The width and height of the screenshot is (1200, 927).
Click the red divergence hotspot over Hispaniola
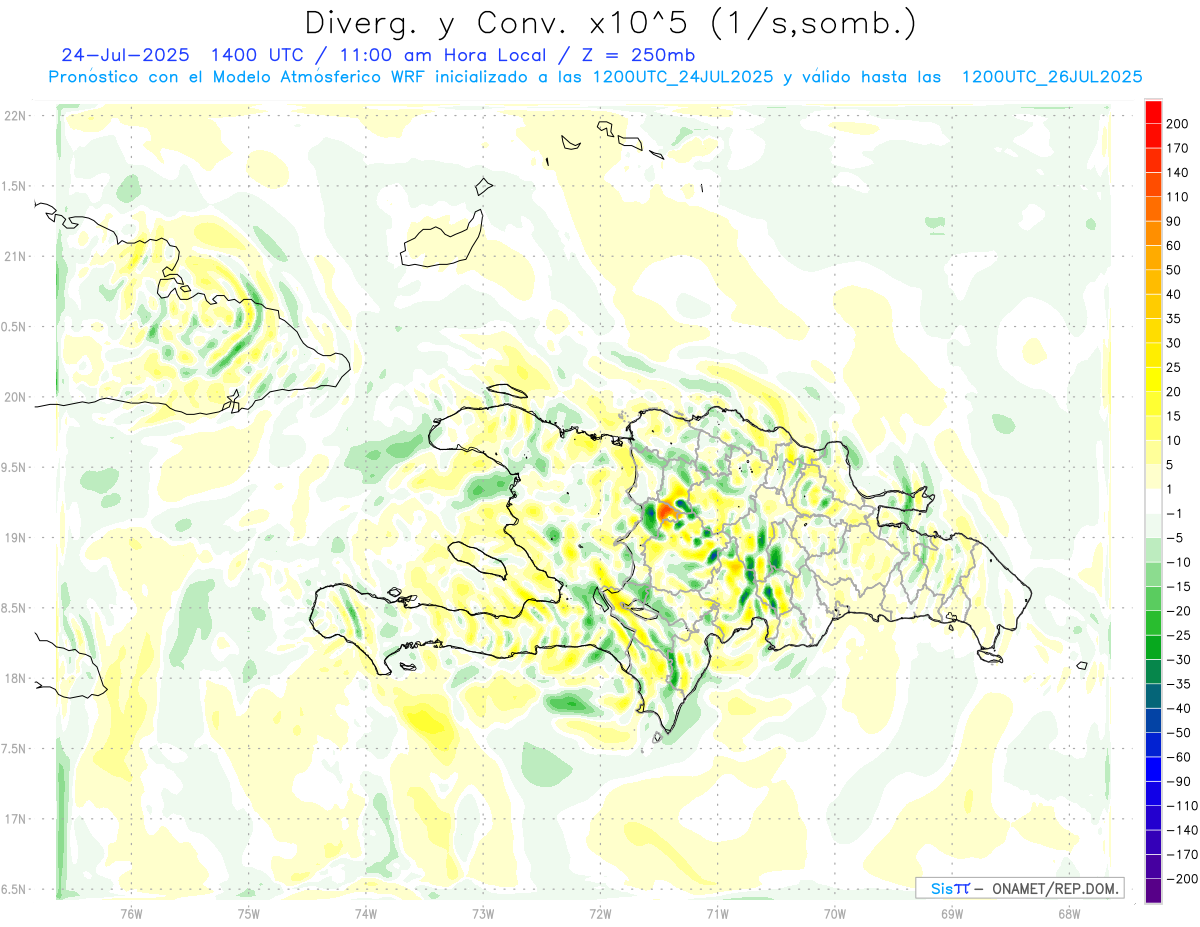(667, 512)
